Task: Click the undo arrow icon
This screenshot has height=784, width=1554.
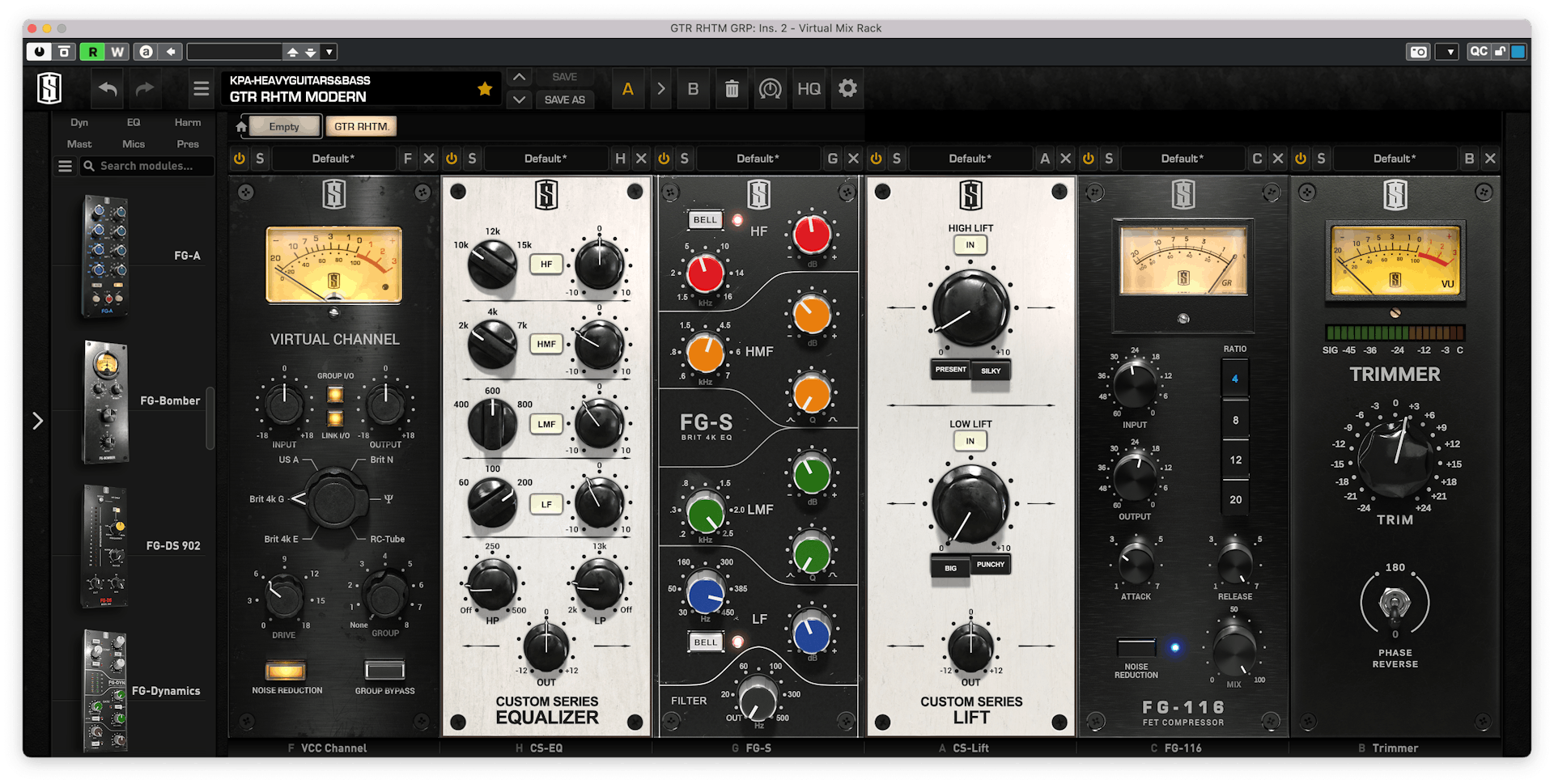Action: [108, 88]
